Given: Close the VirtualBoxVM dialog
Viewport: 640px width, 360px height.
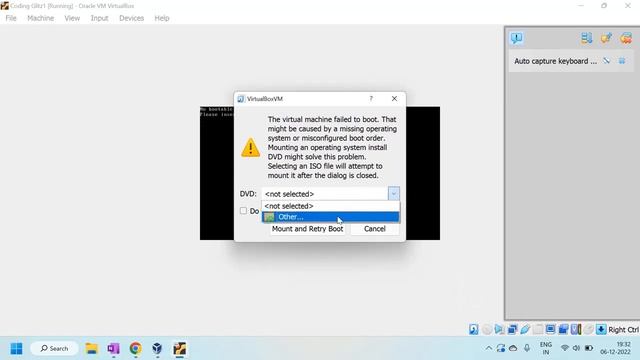Looking at the screenshot, I should tap(394, 99).
